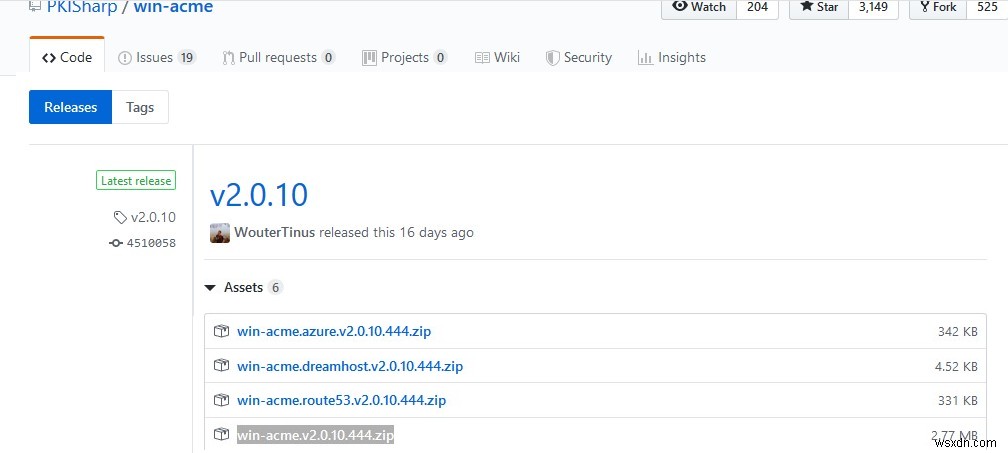Image resolution: width=1008 pixels, height=453 pixels.
Task: Open the v2.0.10 tag link in sidebar
Action: coord(153,217)
